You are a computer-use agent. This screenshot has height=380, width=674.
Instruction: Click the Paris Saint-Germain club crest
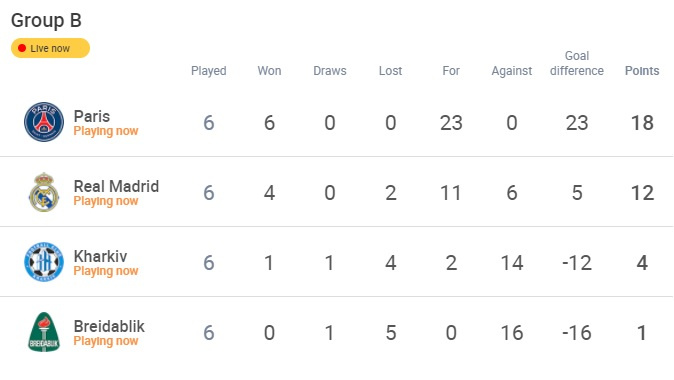(x=44, y=122)
